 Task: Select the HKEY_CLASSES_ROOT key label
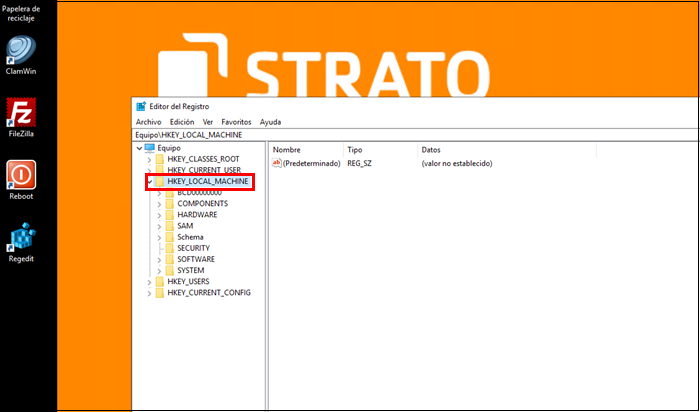coord(204,159)
